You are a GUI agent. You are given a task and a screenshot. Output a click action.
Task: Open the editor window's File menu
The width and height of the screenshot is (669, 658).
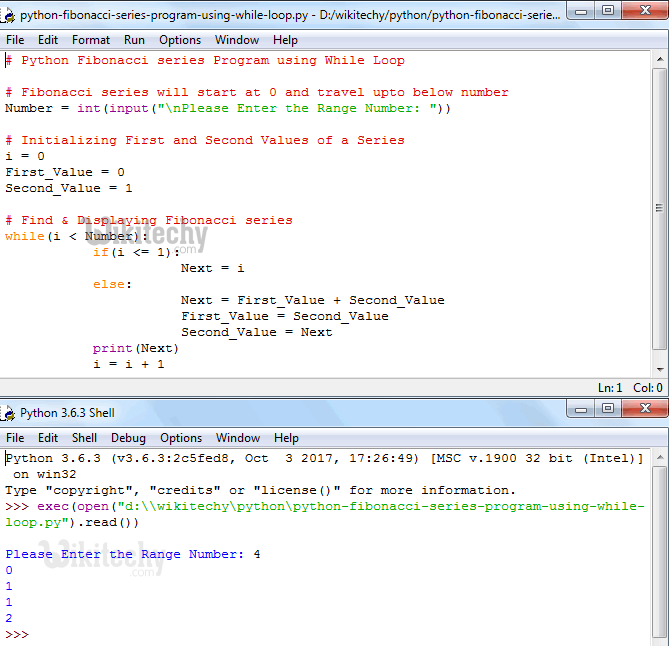coord(16,40)
